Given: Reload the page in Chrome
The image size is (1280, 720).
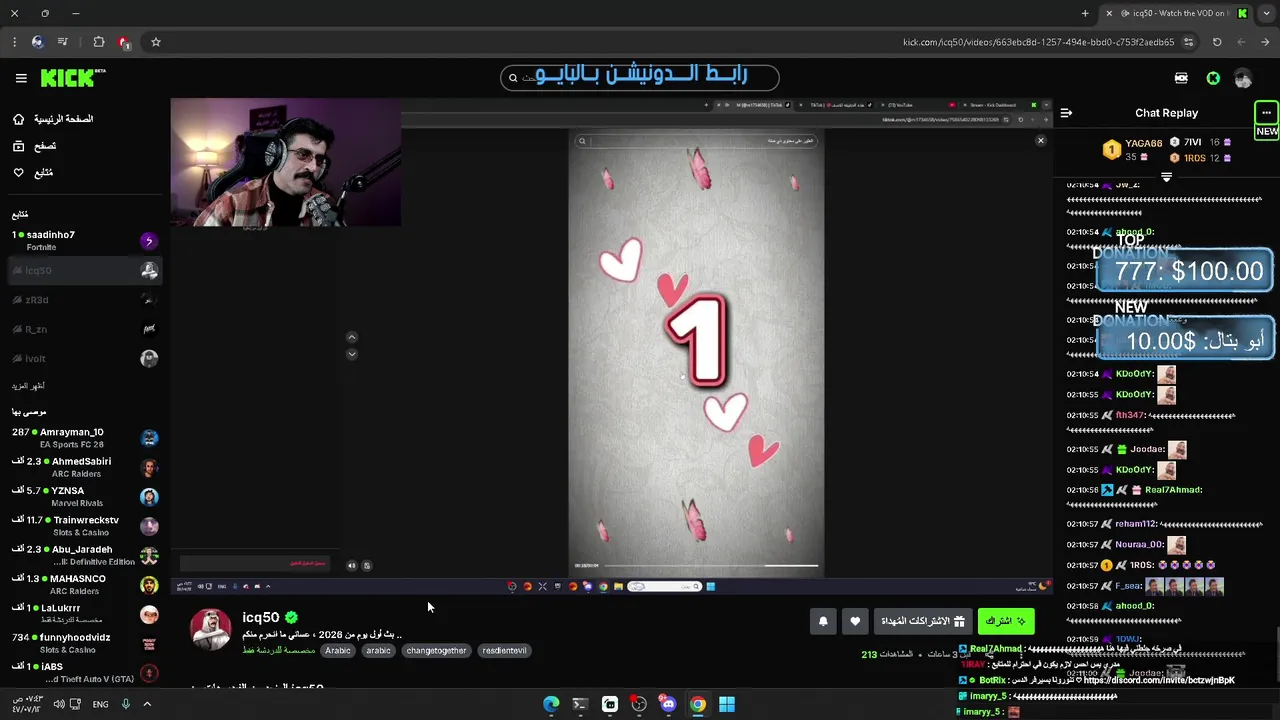Looking at the screenshot, I should point(1217,42).
